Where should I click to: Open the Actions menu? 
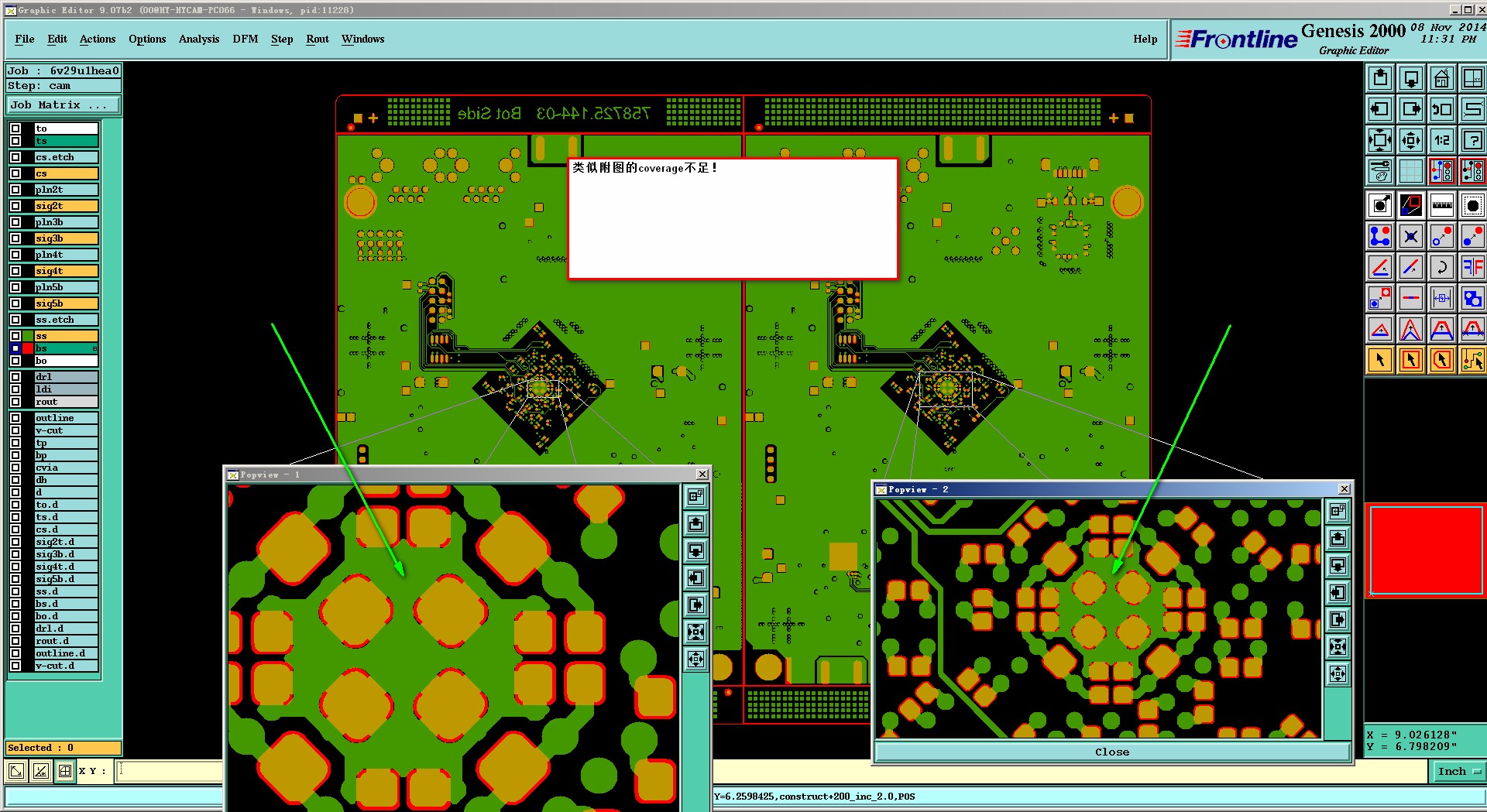pyautogui.click(x=98, y=39)
